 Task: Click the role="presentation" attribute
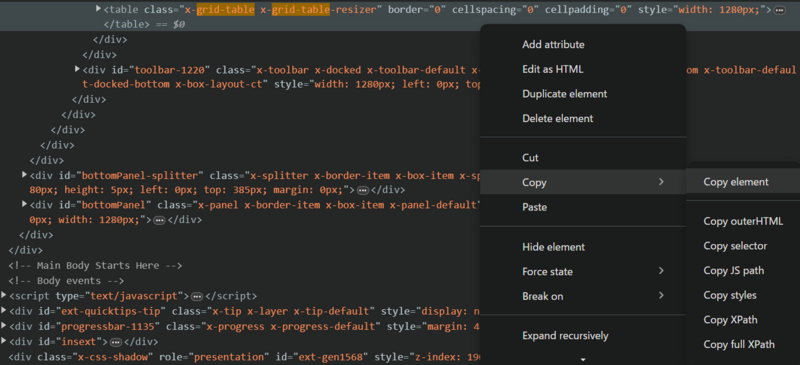213,357
